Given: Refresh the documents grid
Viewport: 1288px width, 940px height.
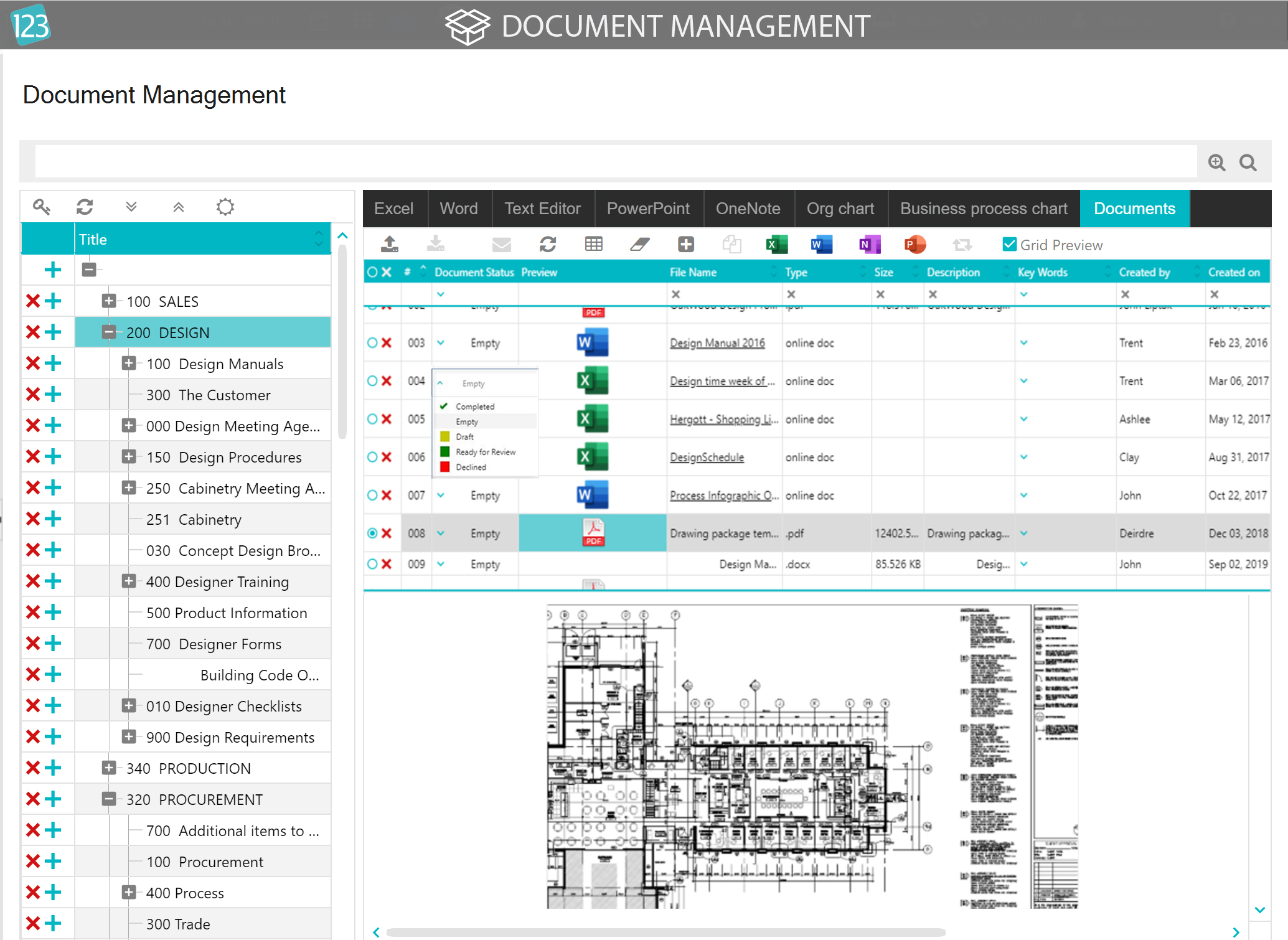Looking at the screenshot, I should pos(547,244).
